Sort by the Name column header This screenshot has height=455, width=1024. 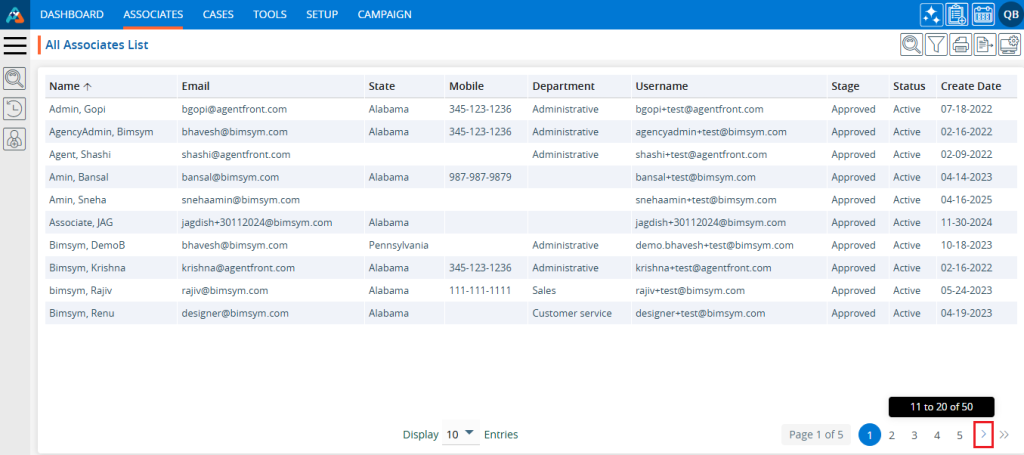point(64,86)
